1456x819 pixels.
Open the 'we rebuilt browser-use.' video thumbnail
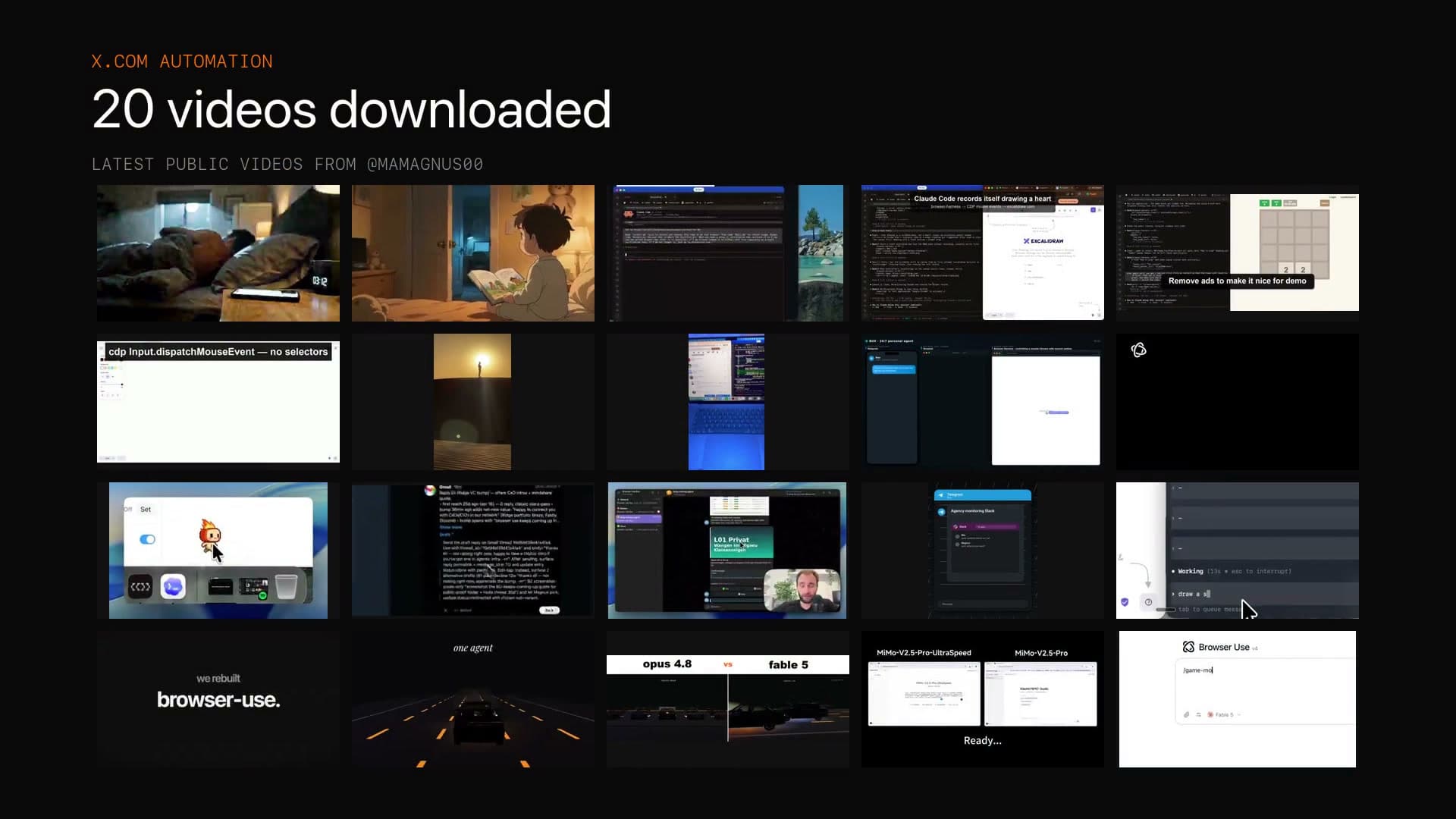click(218, 699)
